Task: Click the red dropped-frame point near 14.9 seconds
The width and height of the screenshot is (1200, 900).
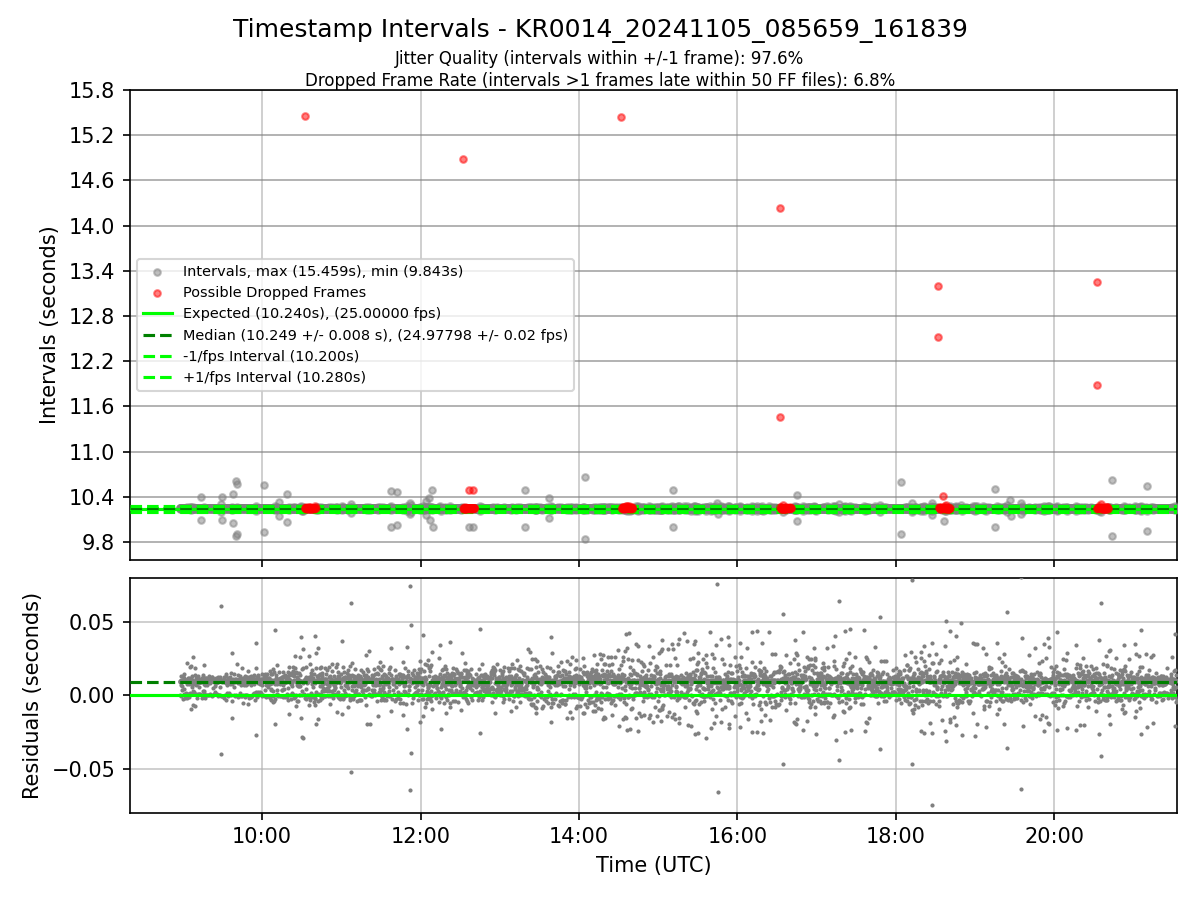Action: click(463, 159)
